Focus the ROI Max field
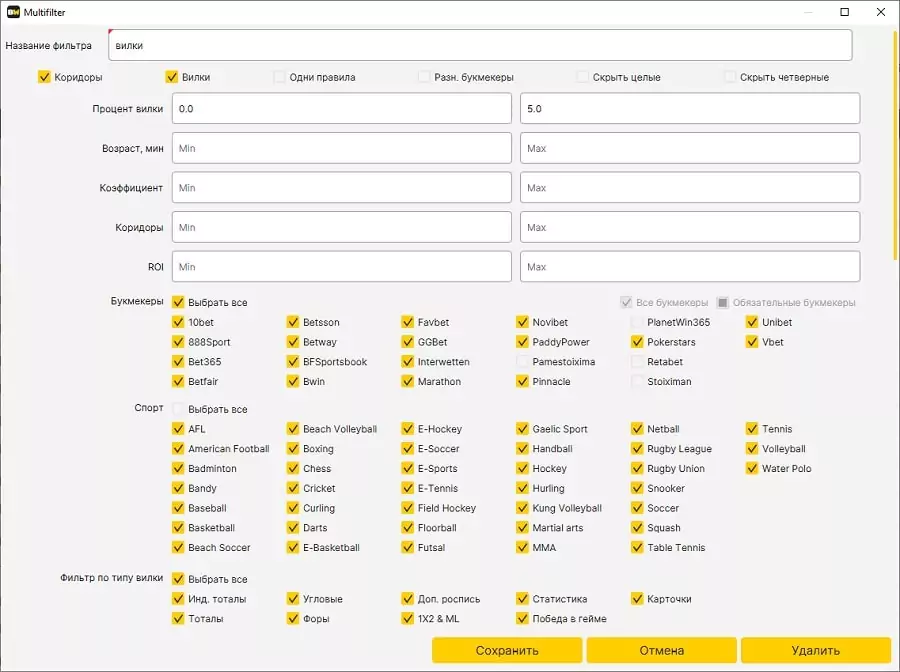This screenshot has width=900, height=672. click(x=690, y=267)
